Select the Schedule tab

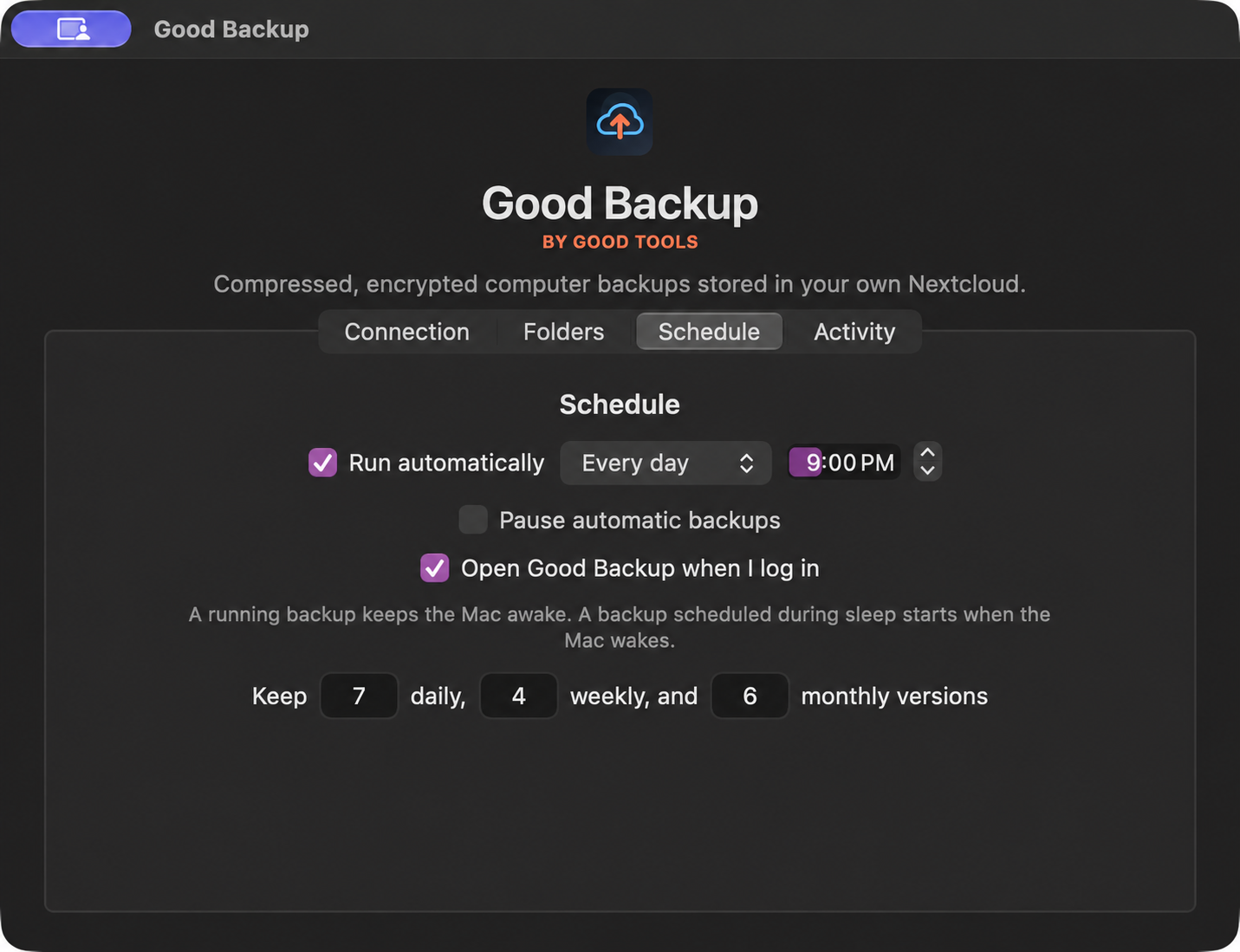(709, 332)
